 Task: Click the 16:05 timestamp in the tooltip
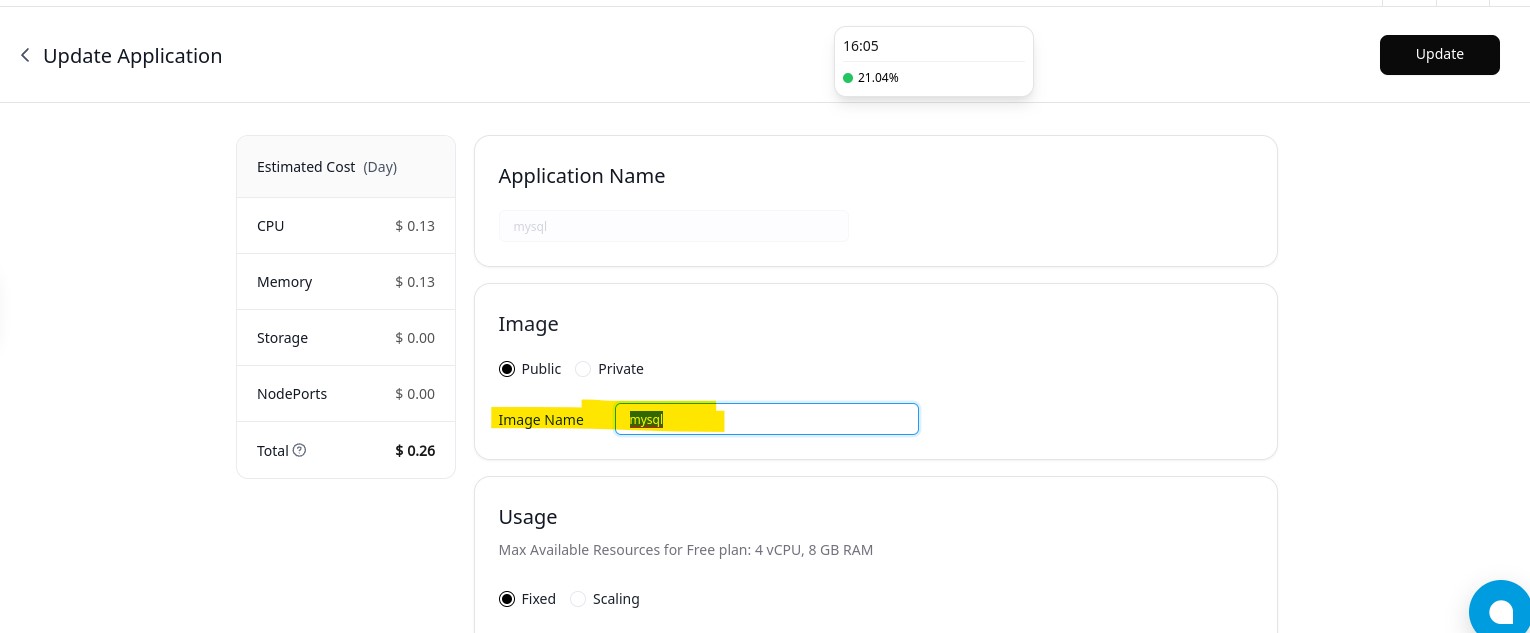pos(861,46)
